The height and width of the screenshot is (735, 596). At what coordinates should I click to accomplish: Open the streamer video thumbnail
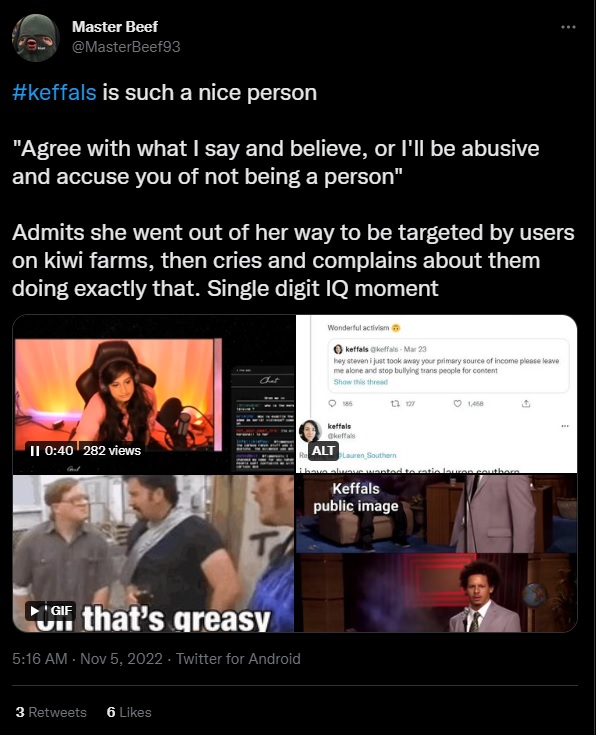coord(154,394)
